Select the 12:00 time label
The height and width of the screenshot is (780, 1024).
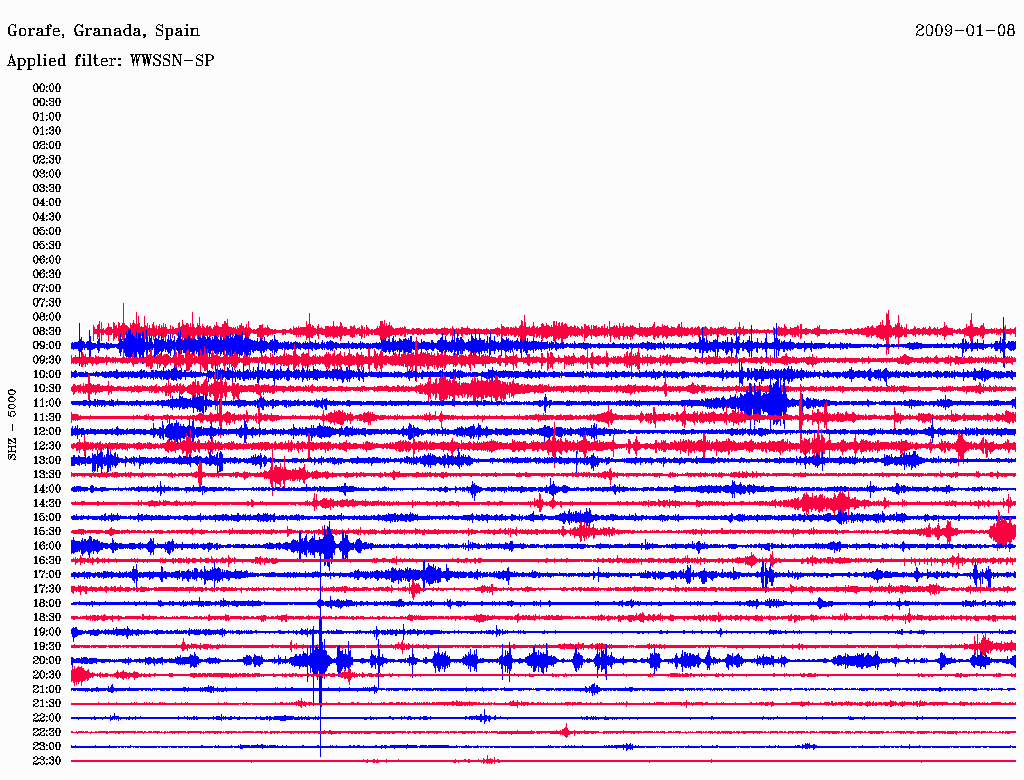[x=46, y=431]
